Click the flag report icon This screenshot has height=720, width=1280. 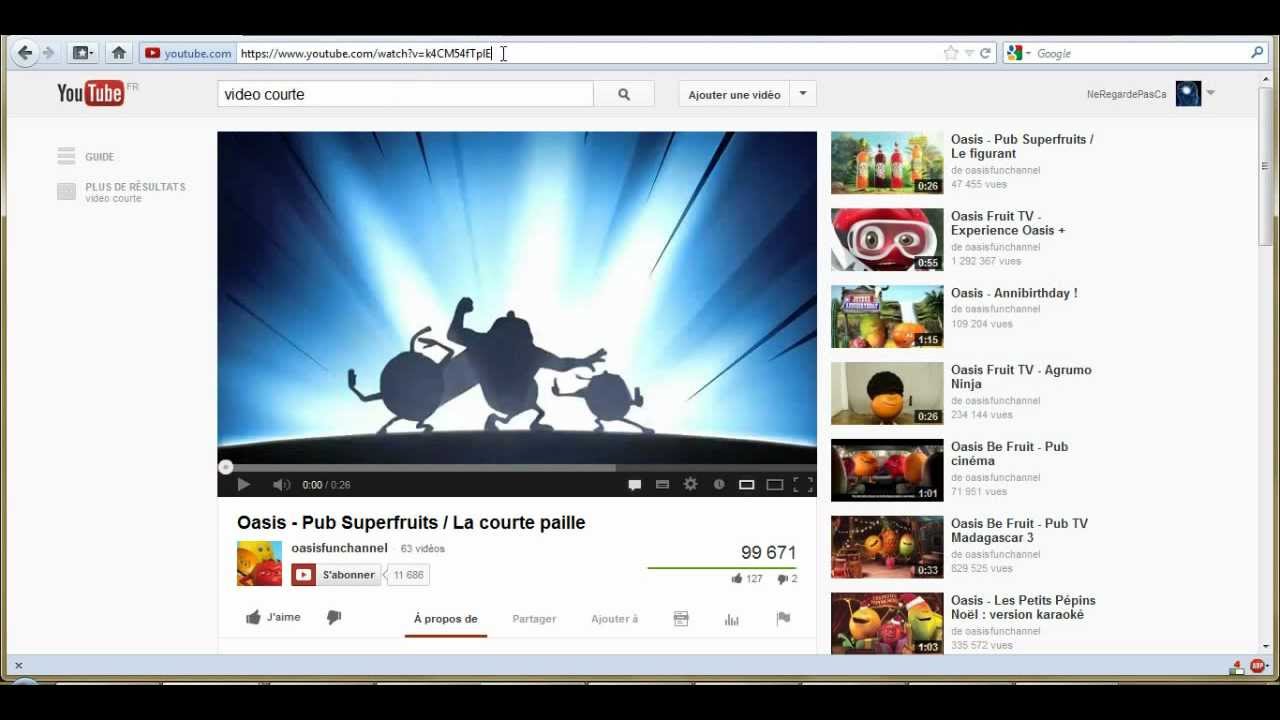[x=783, y=619]
